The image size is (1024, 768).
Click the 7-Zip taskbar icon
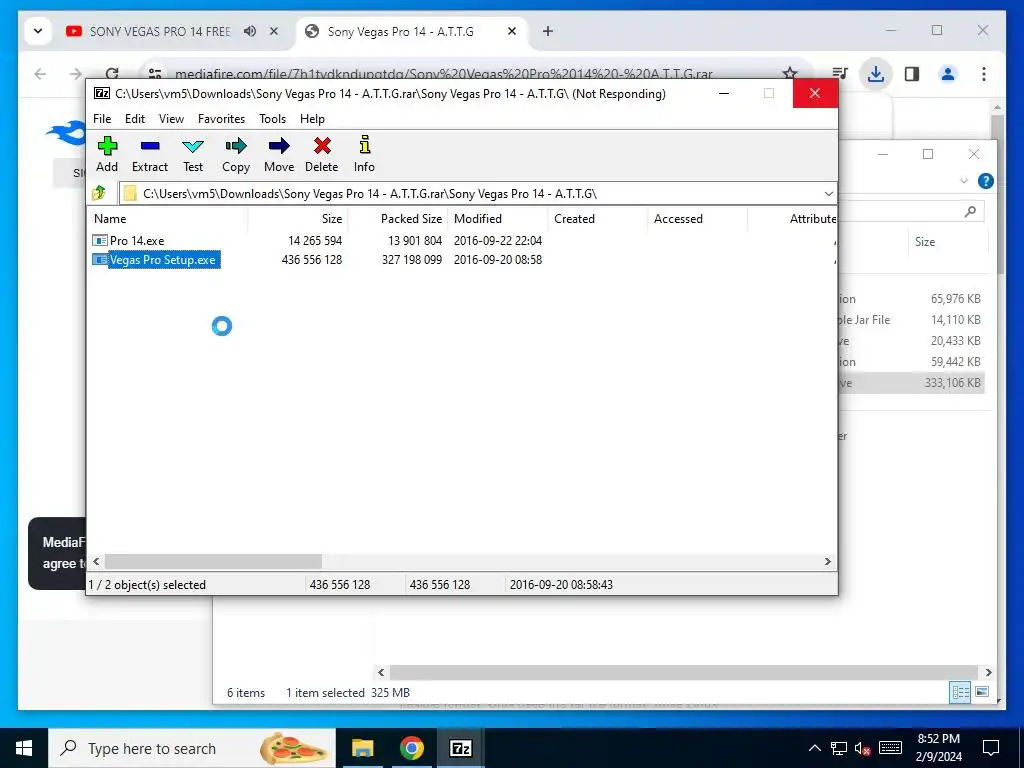460,748
